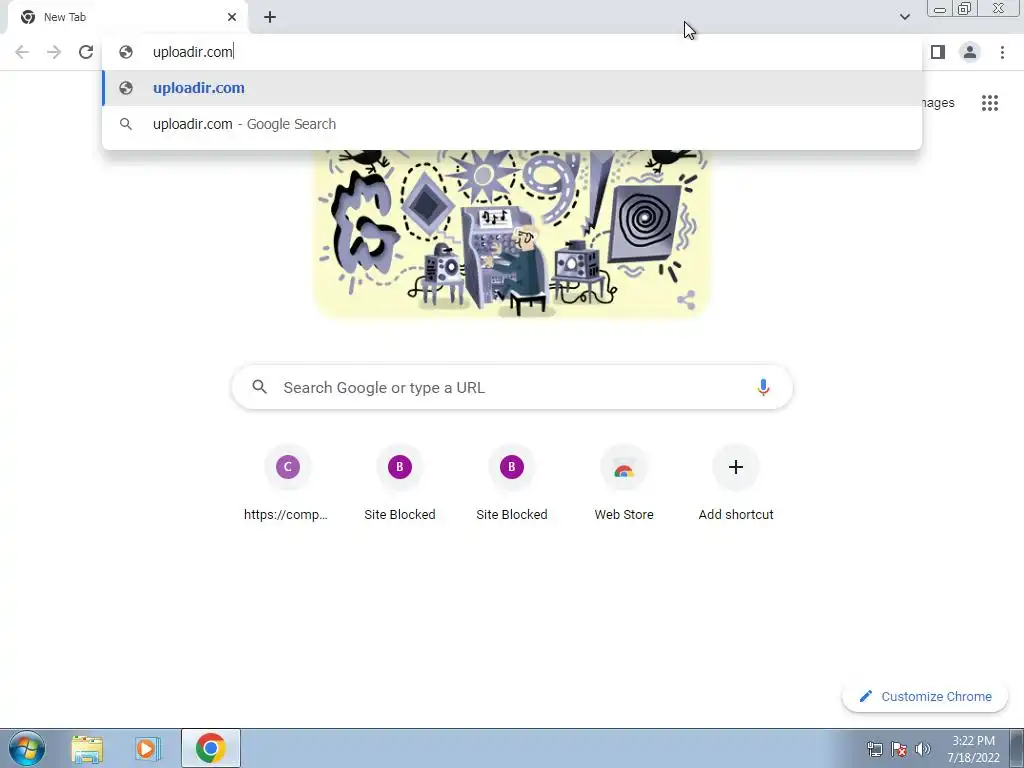Reload the page with the refresh icon
1024x768 pixels.
pos(86,52)
